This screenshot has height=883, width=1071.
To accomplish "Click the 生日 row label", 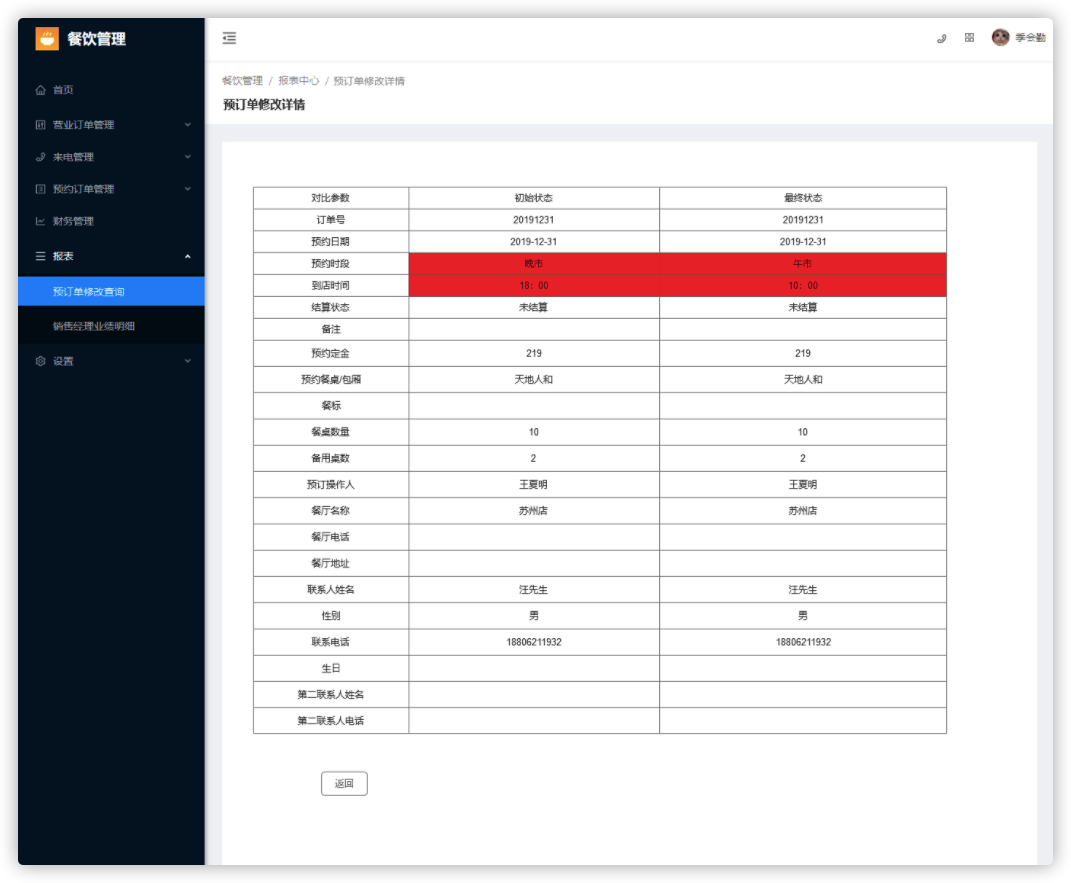I will point(331,668).
